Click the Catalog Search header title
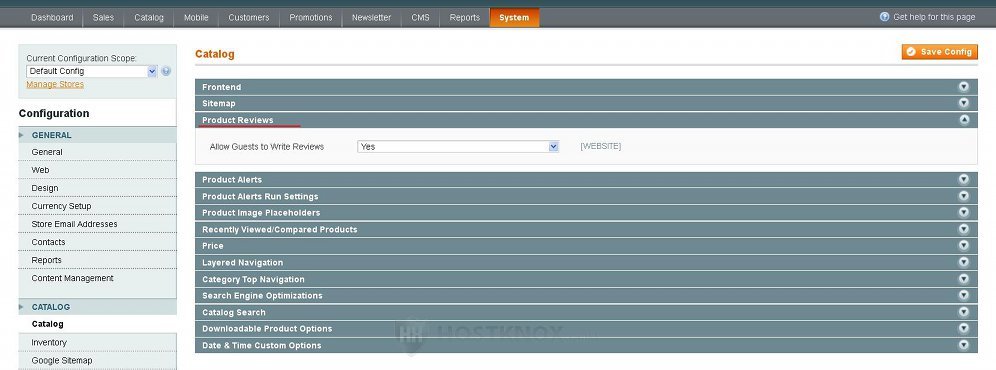Viewport: 996px width, 370px height. [234, 312]
